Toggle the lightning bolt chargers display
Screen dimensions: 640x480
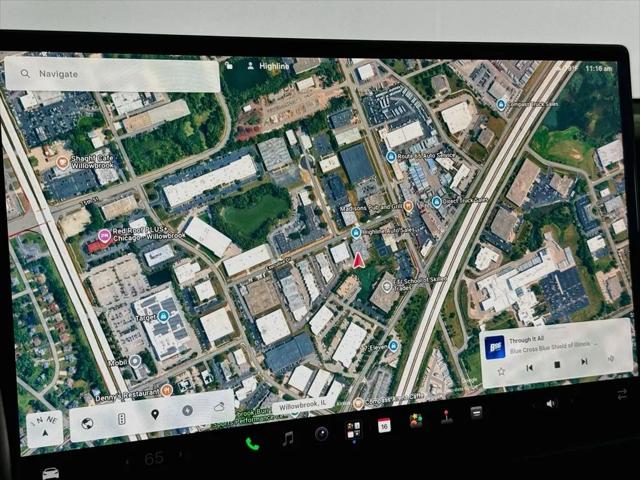188,410
